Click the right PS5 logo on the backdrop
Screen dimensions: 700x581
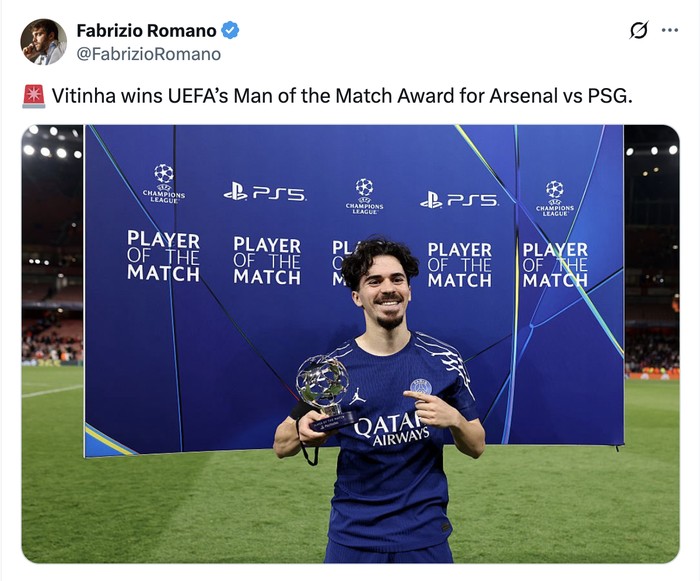(459, 200)
